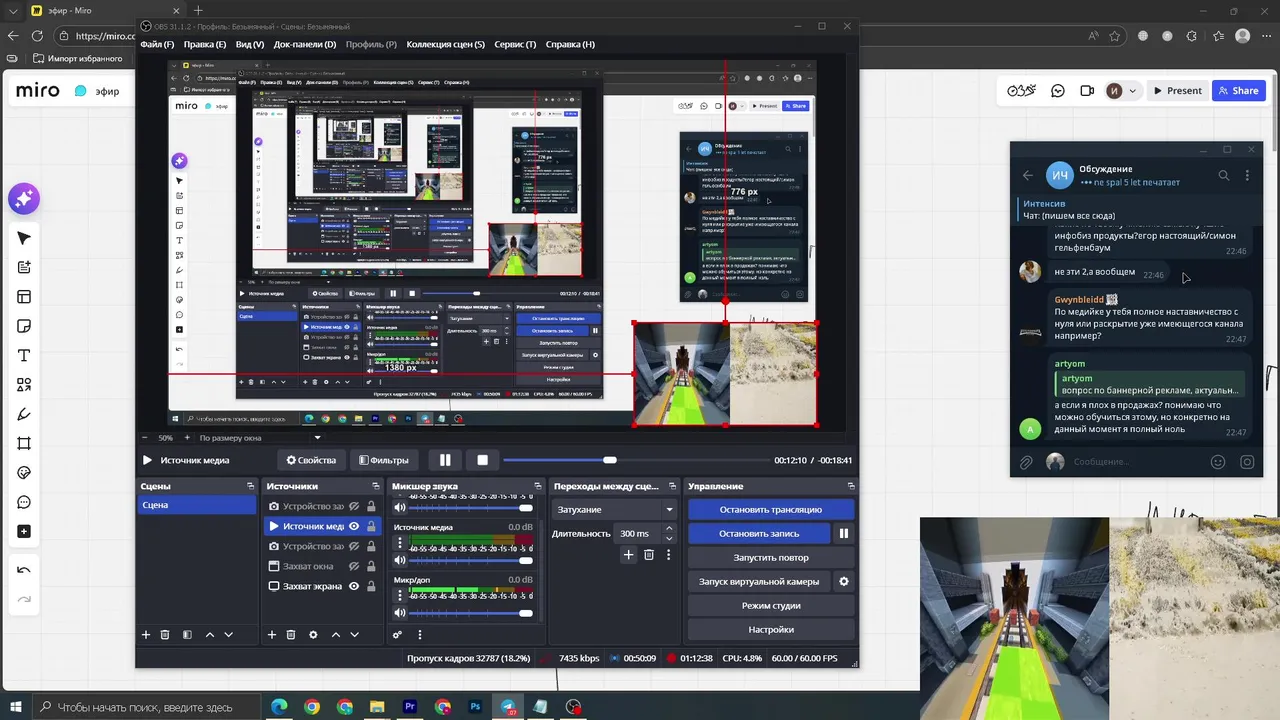Viewport: 1280px width, 720px height.
Task: Click Режим студии button
Action: 771,606
